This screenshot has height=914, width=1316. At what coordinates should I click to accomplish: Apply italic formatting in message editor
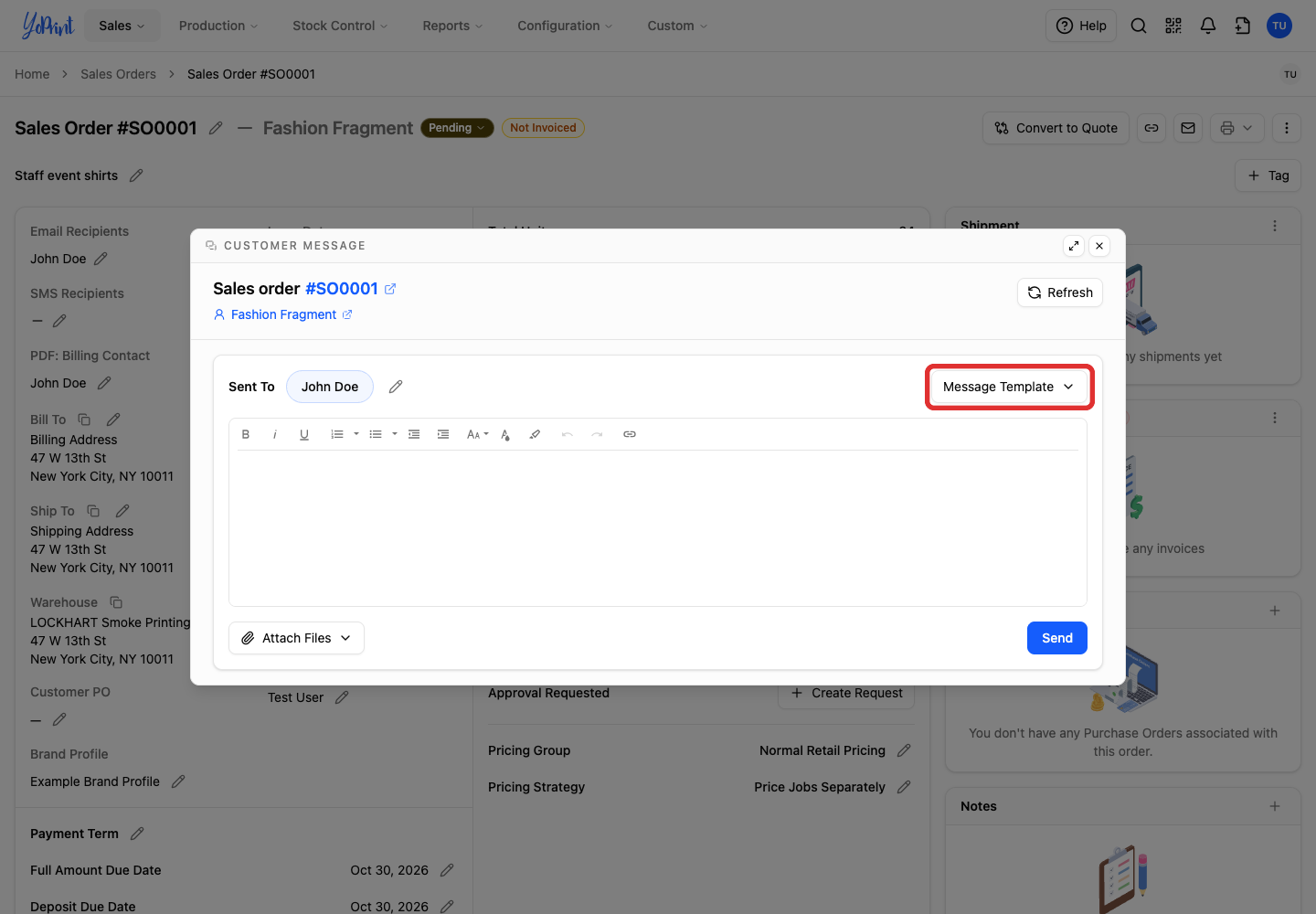[x=275, y=434]
